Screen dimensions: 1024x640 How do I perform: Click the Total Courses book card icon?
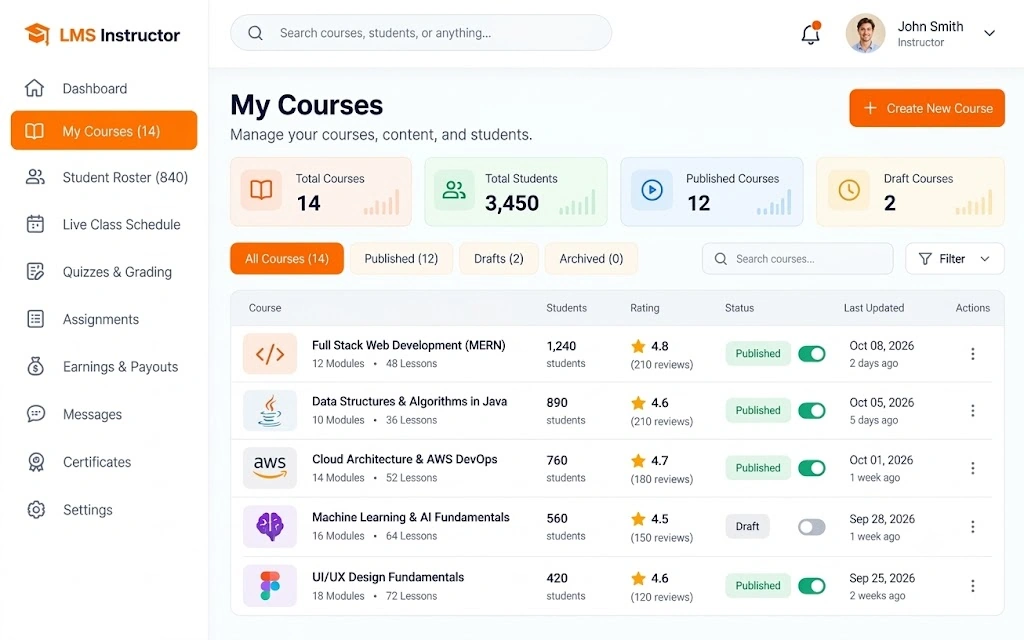261,190
